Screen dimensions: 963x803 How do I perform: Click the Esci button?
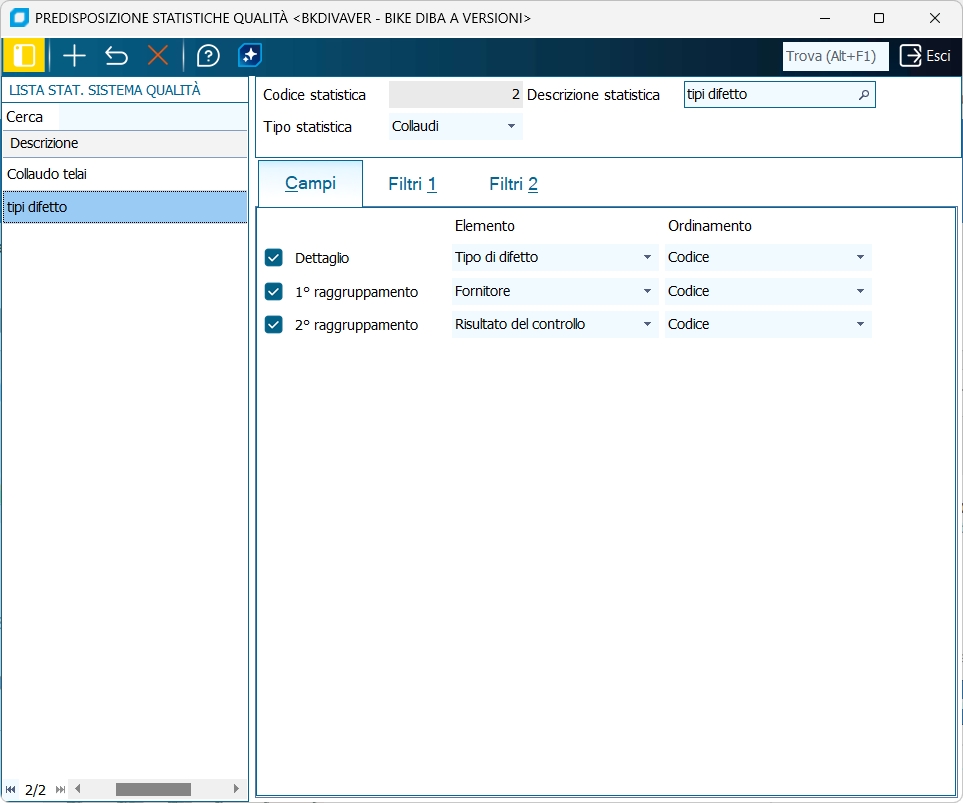pyautogui.click(x=925, y=56)
